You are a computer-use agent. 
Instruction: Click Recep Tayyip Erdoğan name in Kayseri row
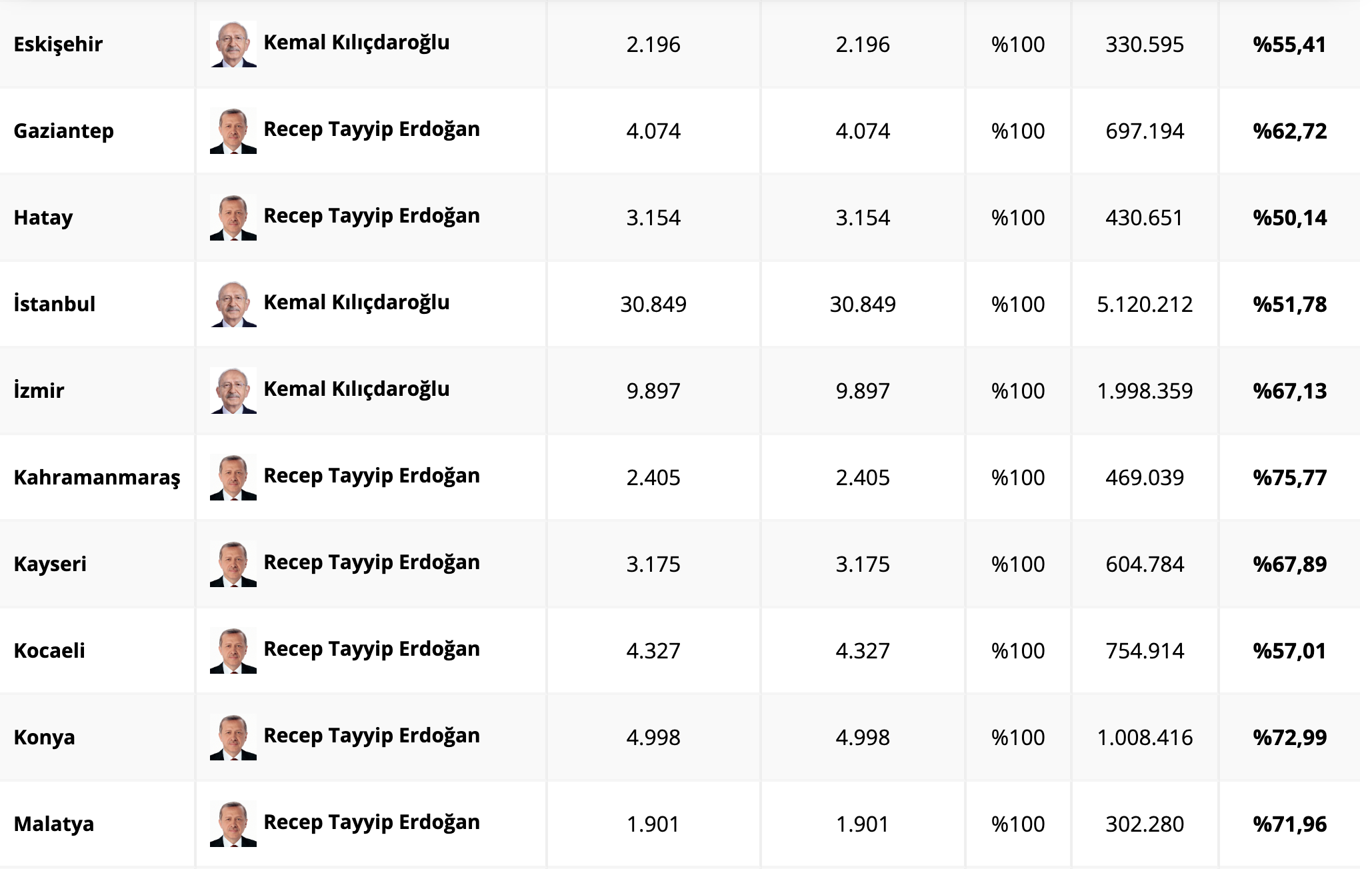pos(371,562)
